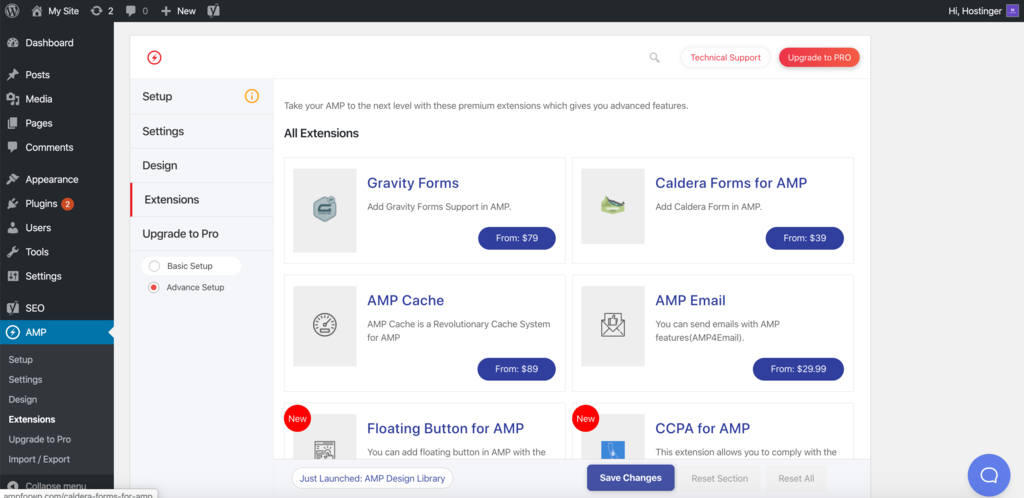Screen dimensions: 1024x498
Task: Open Upgrade to Pro submenu link
Action: point(40,439)
